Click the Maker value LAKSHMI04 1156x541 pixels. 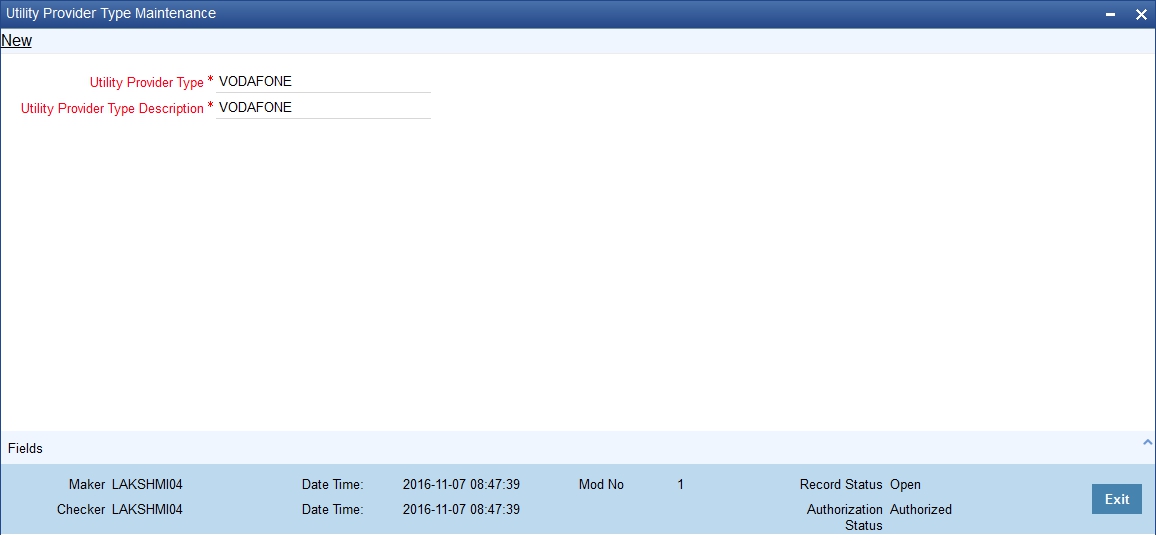click(x=147, y=484)
